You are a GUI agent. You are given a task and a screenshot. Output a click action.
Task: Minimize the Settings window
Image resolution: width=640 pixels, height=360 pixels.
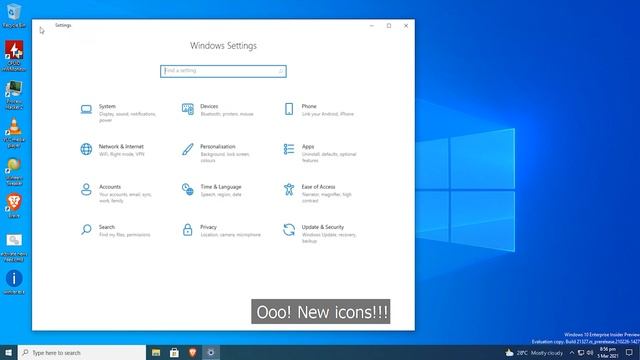(372, 26)
